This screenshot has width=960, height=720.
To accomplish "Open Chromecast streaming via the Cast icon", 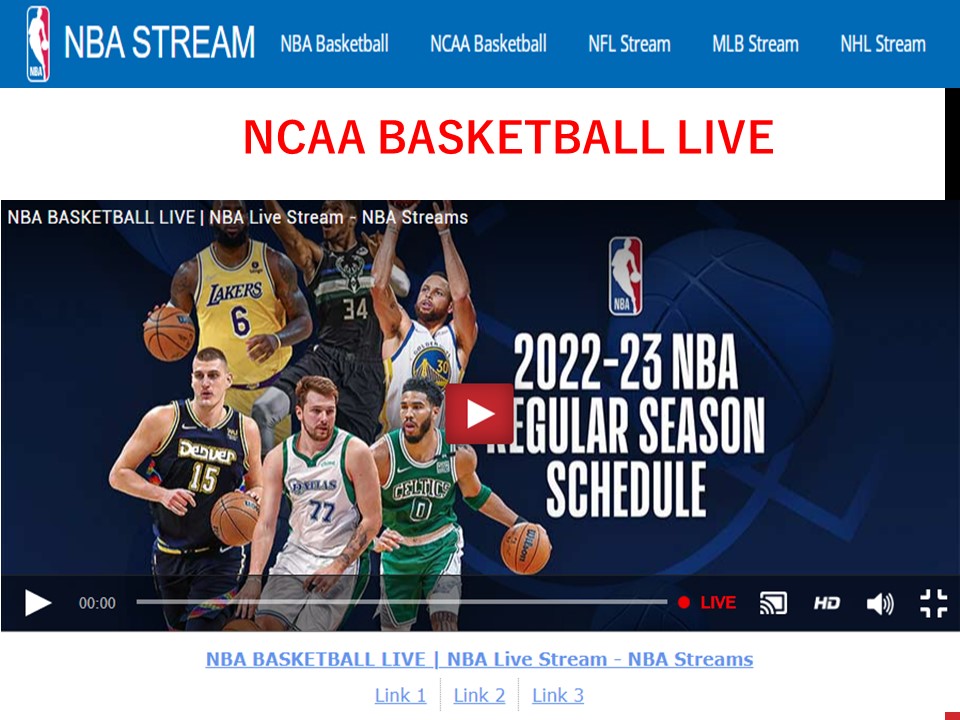I will (x=772, y=602).
